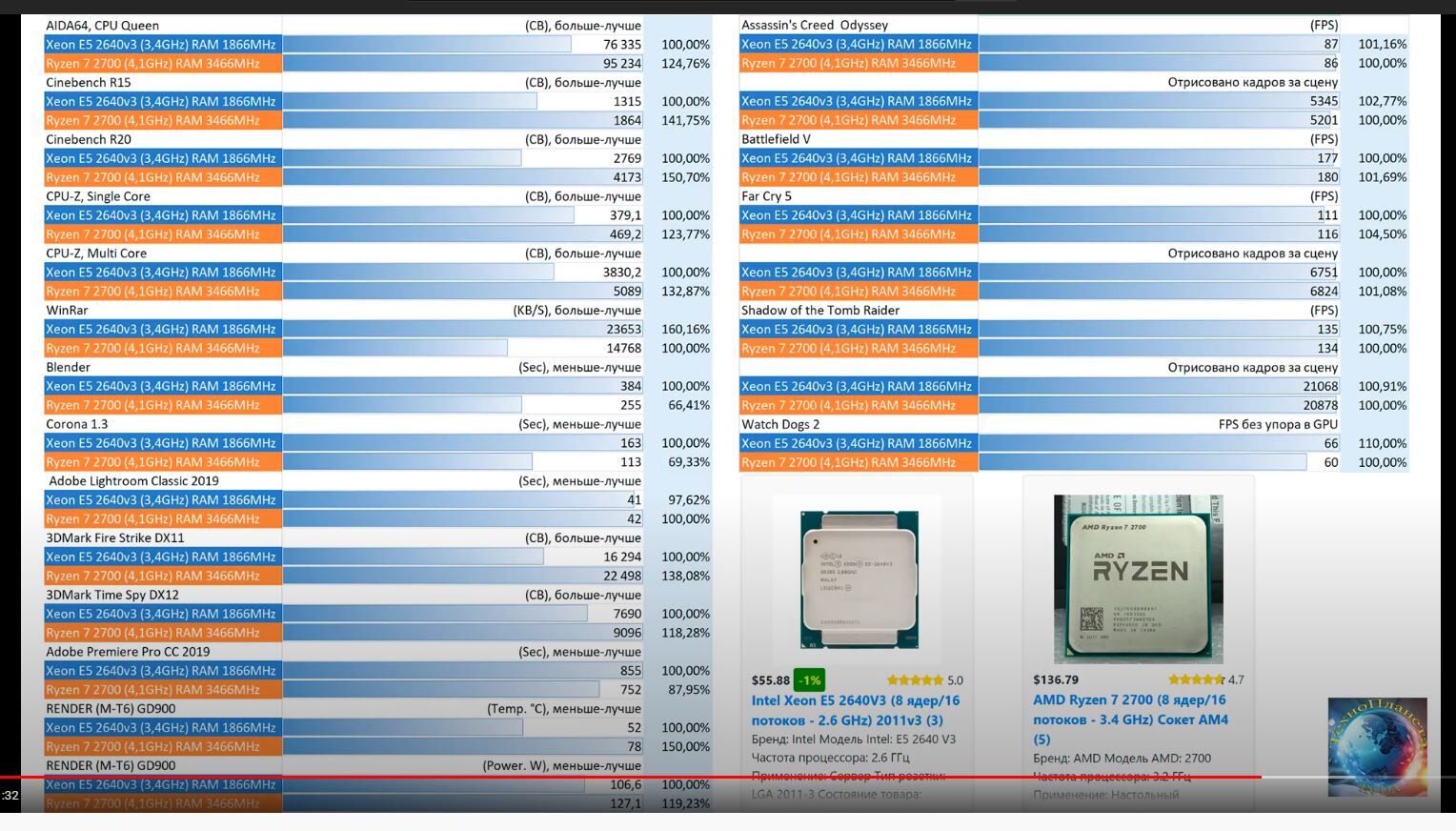Viewport: 1456px width, 831px height.
Task: Click the 3DMark Time Spy DX12 heading
Action: click(x=112, y=596)
